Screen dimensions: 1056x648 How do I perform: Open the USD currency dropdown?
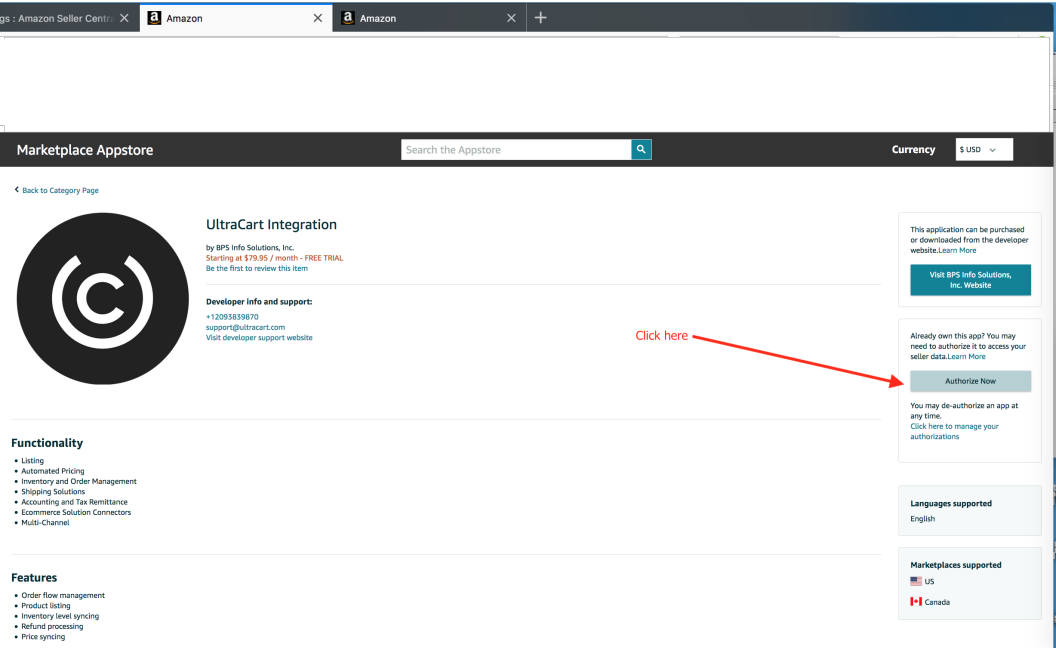tap(984, 150)
